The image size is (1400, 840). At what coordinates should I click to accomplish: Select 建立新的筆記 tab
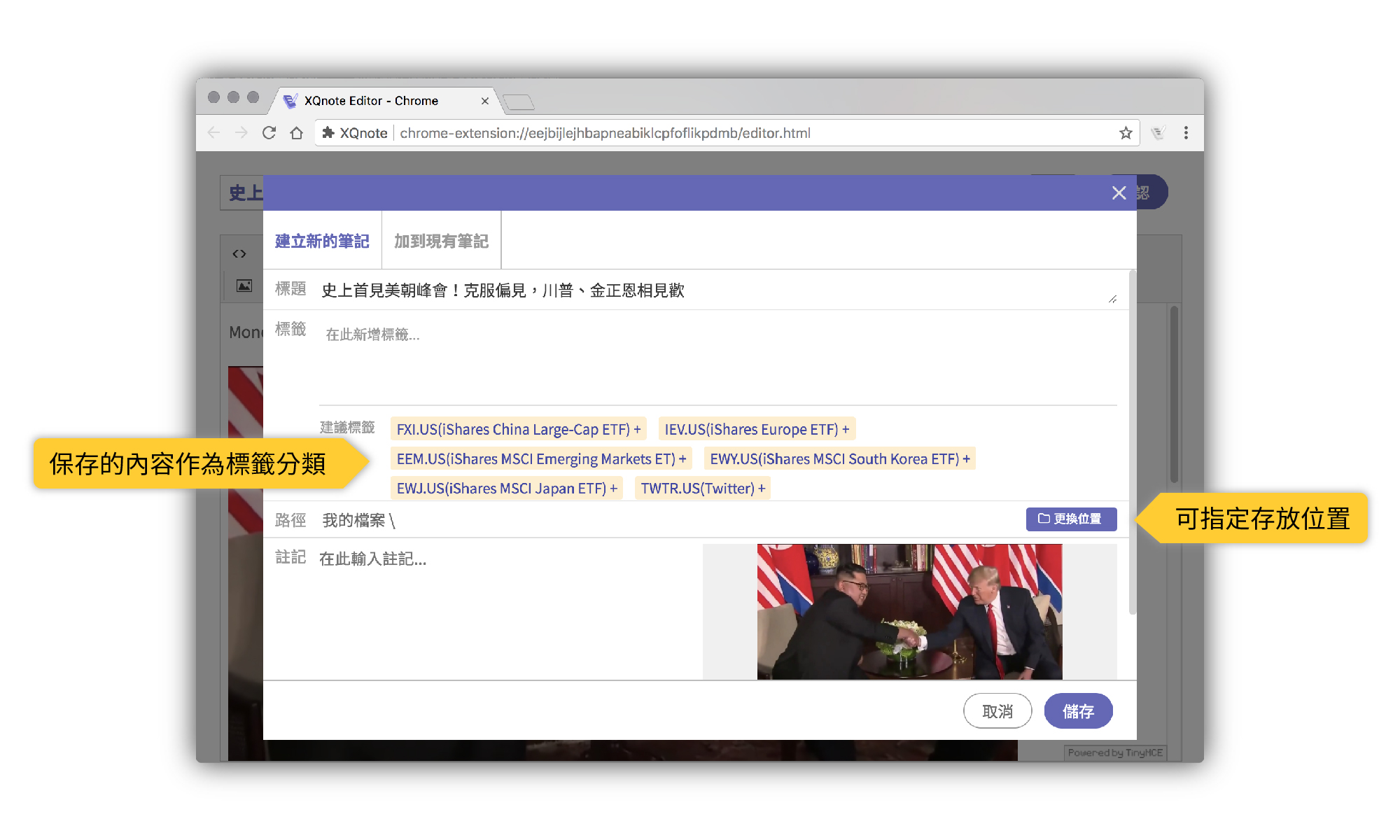322,241
